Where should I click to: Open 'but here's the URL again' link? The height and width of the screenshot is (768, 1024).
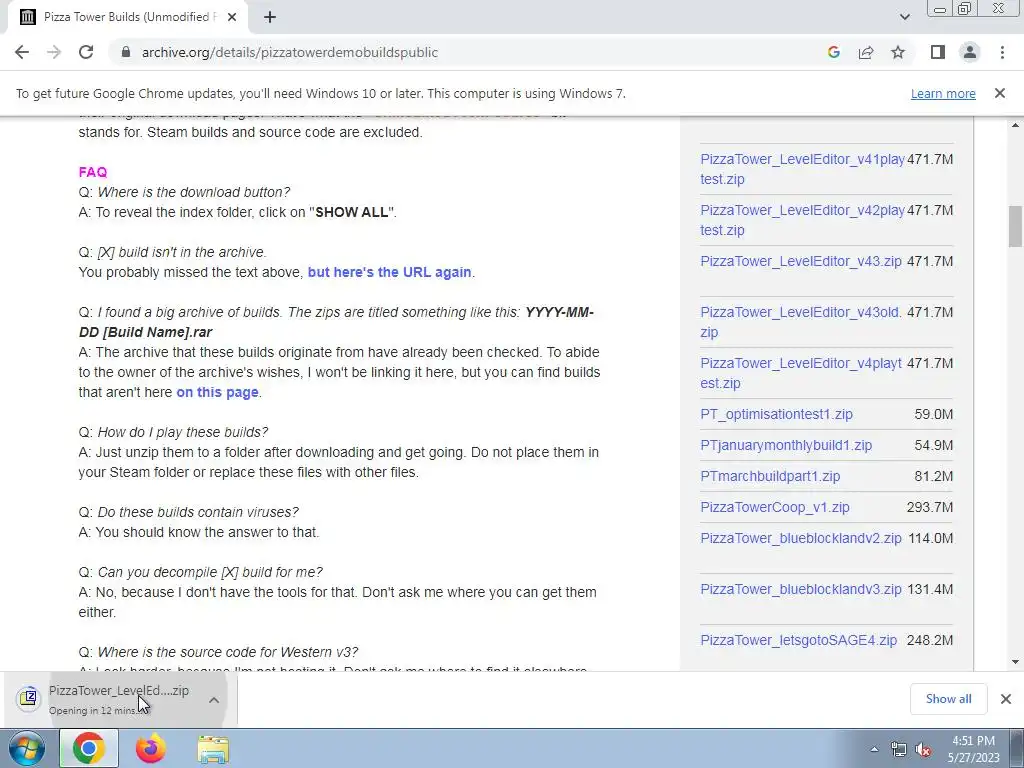(x=389, y=272)
